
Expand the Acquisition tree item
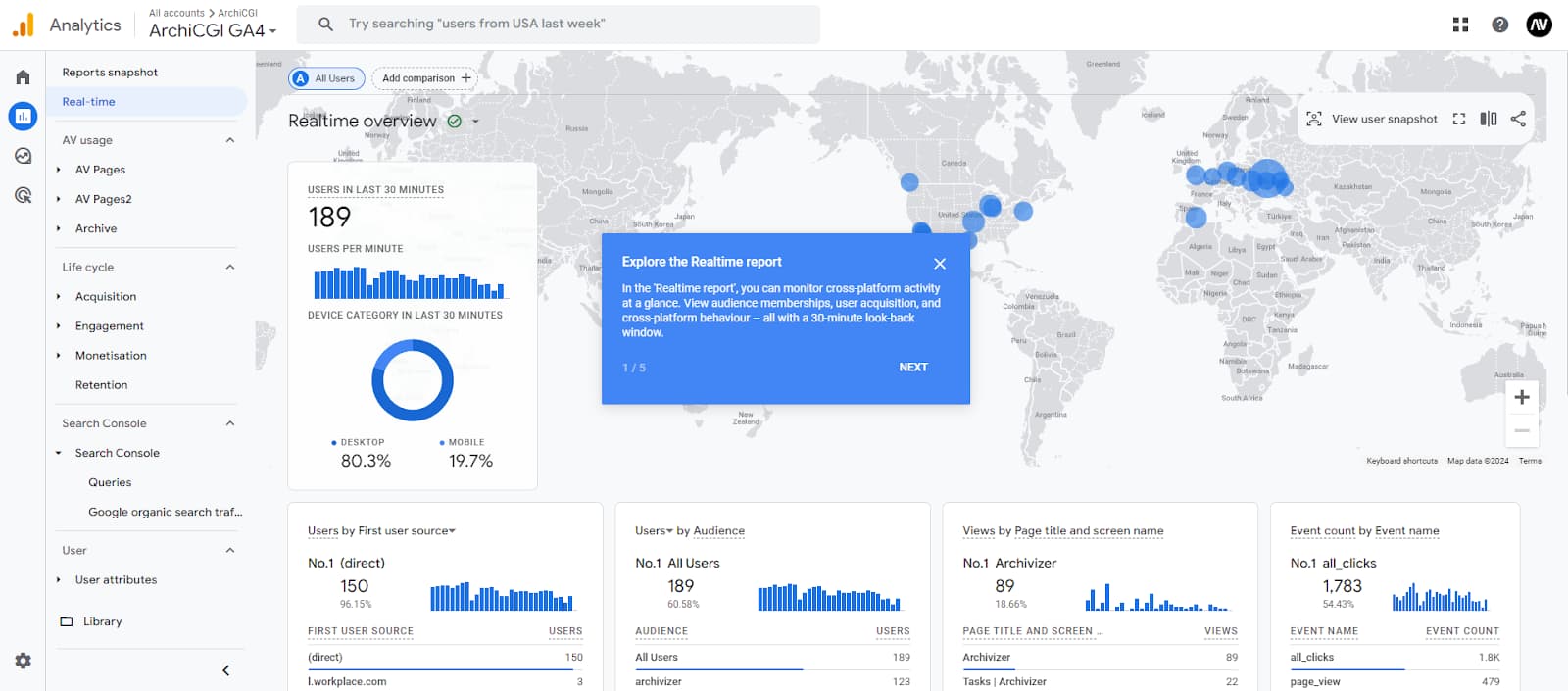59,296
